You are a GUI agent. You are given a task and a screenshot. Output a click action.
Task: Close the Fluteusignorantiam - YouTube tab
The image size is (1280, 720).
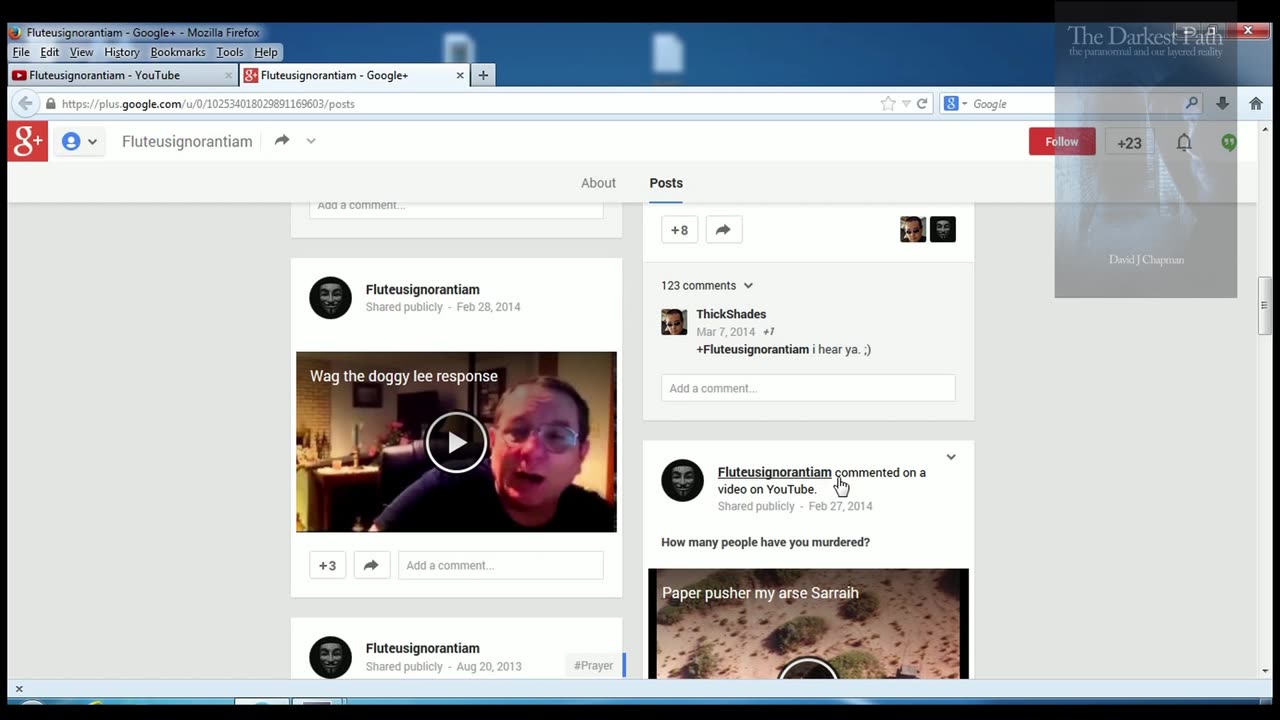[228, 75]
